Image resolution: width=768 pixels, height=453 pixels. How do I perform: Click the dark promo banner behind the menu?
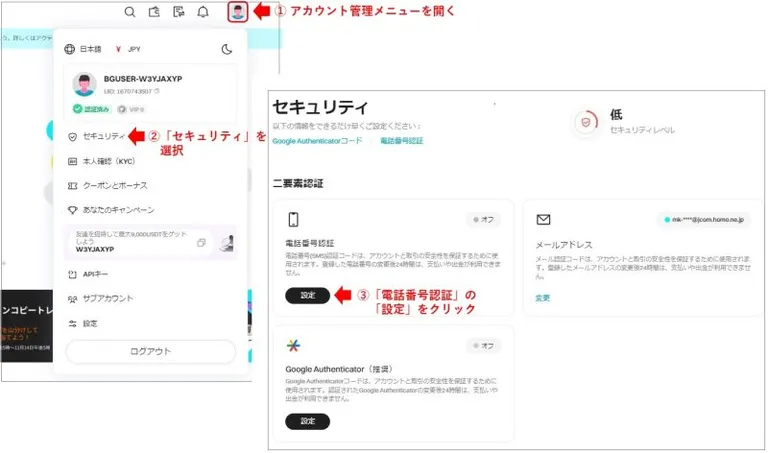coord(27,326)
